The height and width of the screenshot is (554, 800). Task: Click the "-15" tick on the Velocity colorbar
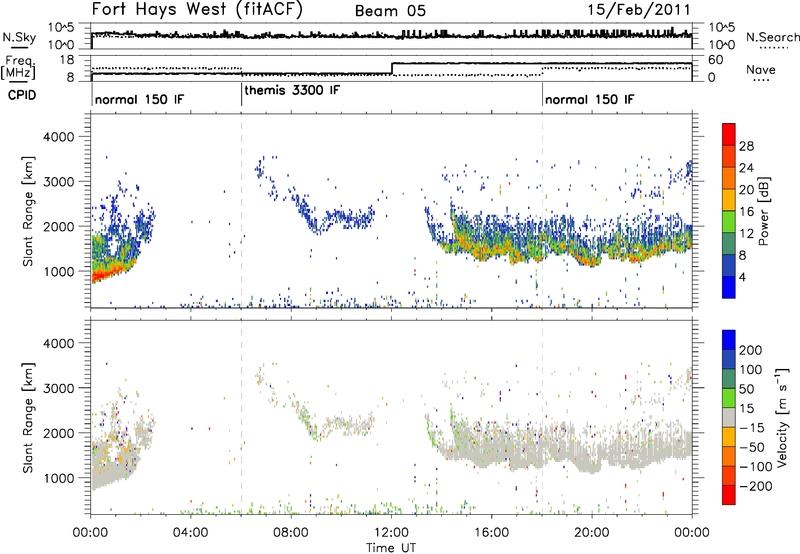click(x=752, y=428)
